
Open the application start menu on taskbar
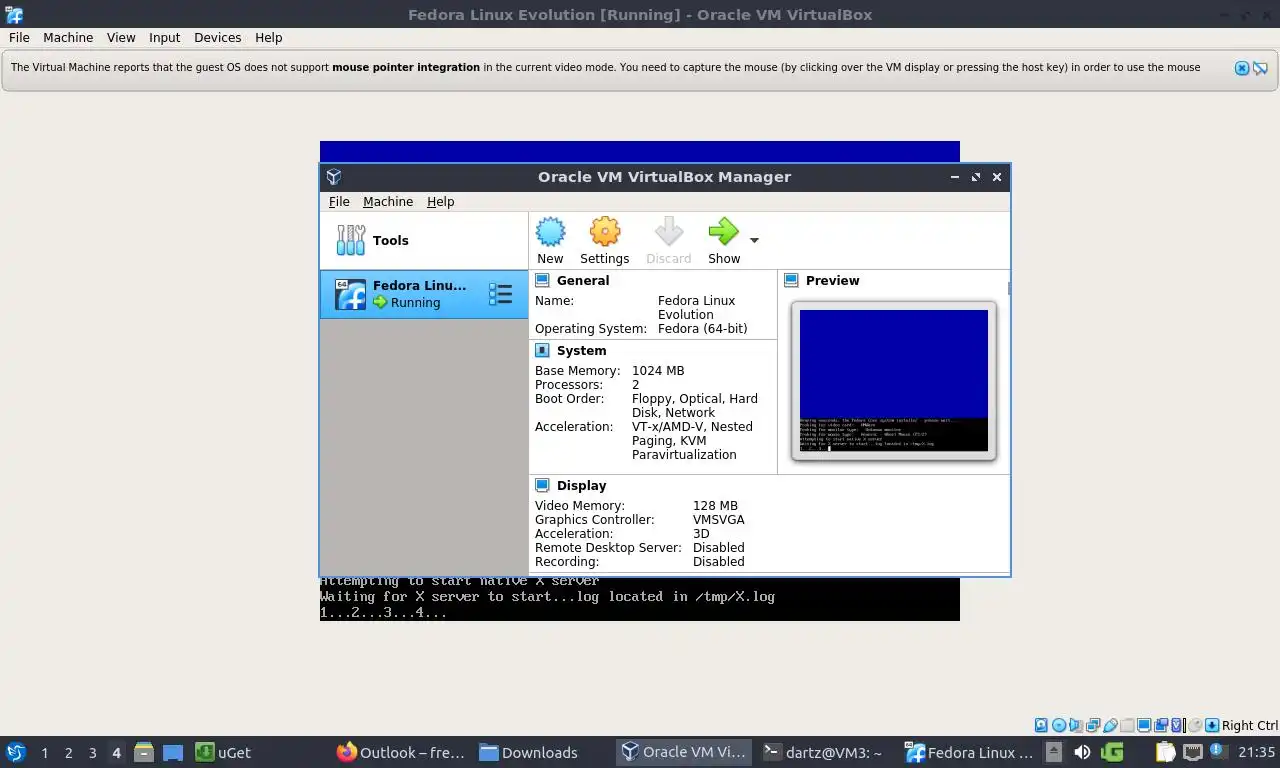tap(15, 752)
